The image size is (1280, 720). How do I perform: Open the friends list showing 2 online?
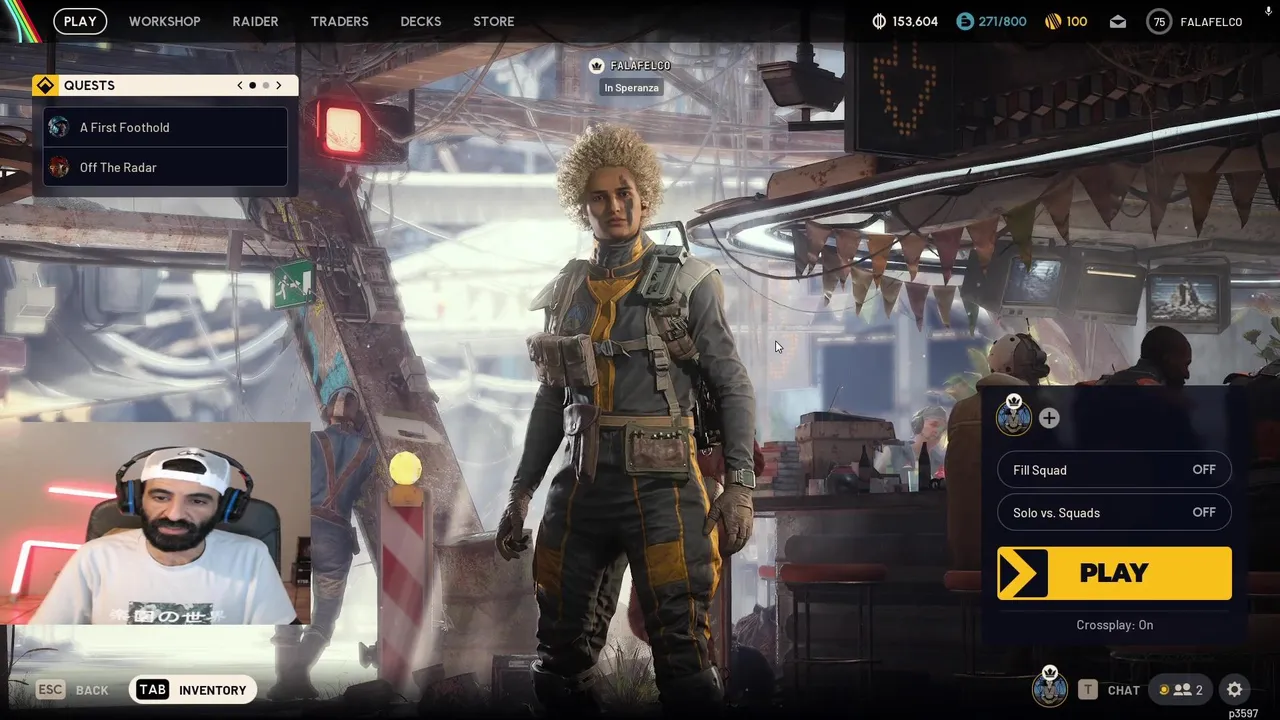pyautogui.click(x=1180, y=690)
